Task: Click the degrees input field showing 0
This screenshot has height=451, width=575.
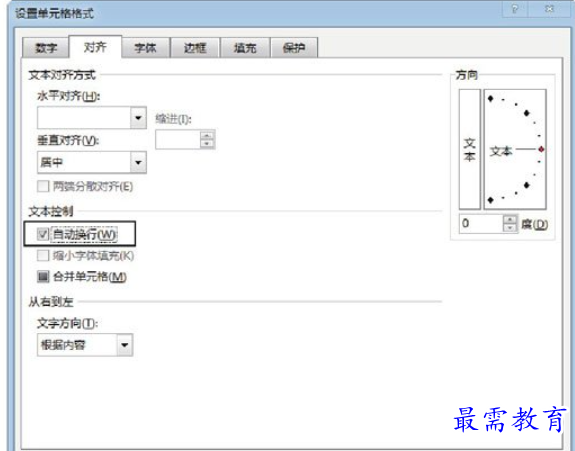Action: (481, 223)
